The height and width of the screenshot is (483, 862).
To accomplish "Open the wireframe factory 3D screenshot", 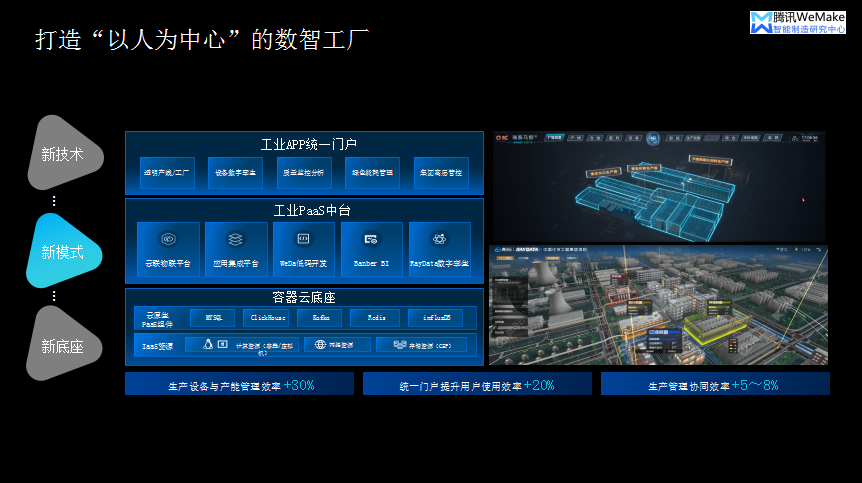I will coord(660,187).
